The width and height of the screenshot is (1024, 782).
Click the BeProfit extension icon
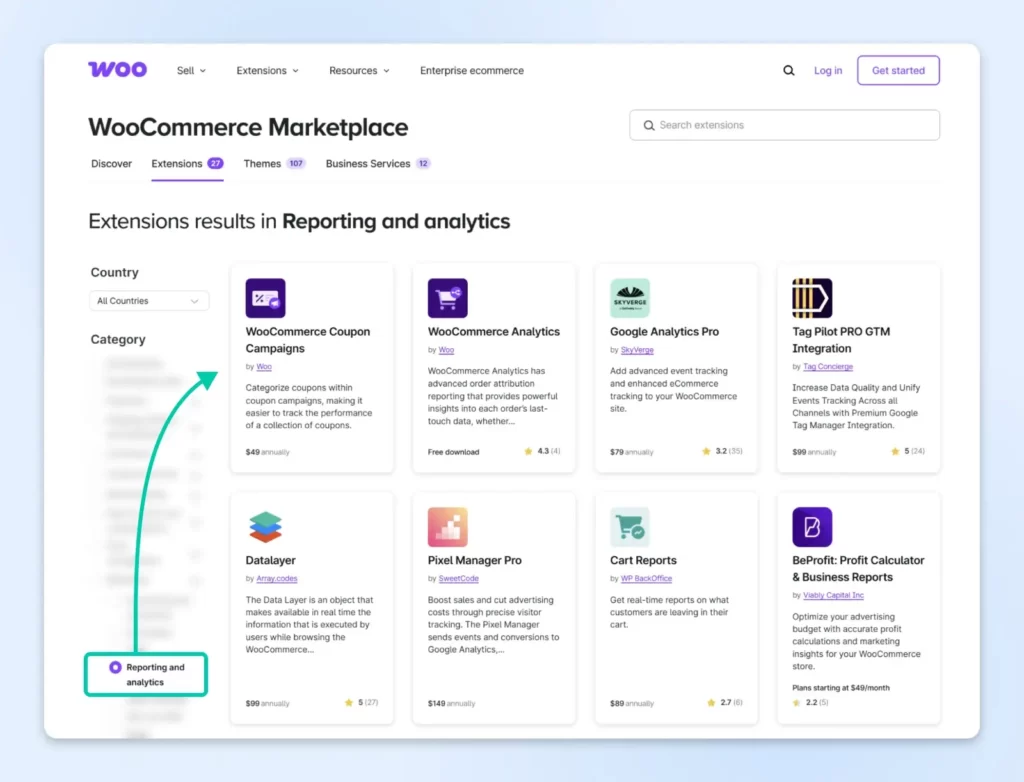pyautogui.click(x=812, y=527)
